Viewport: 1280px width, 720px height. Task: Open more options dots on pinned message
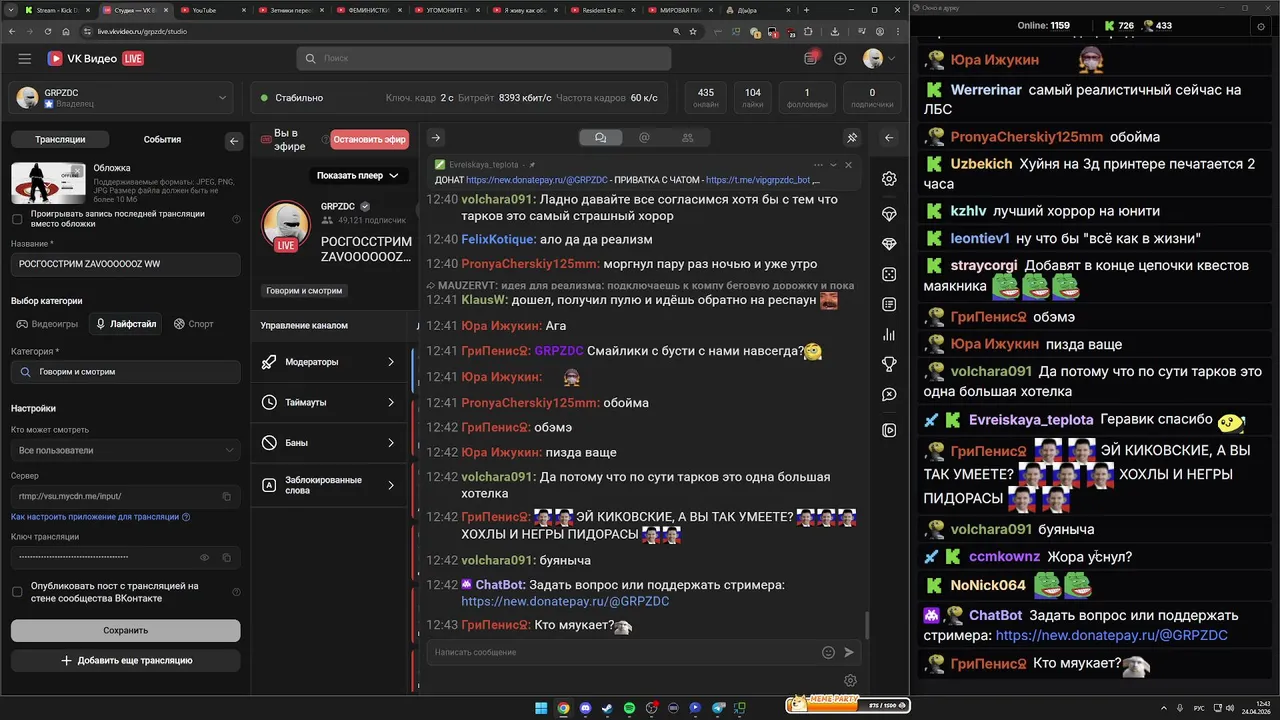click(x=818, y=165)
